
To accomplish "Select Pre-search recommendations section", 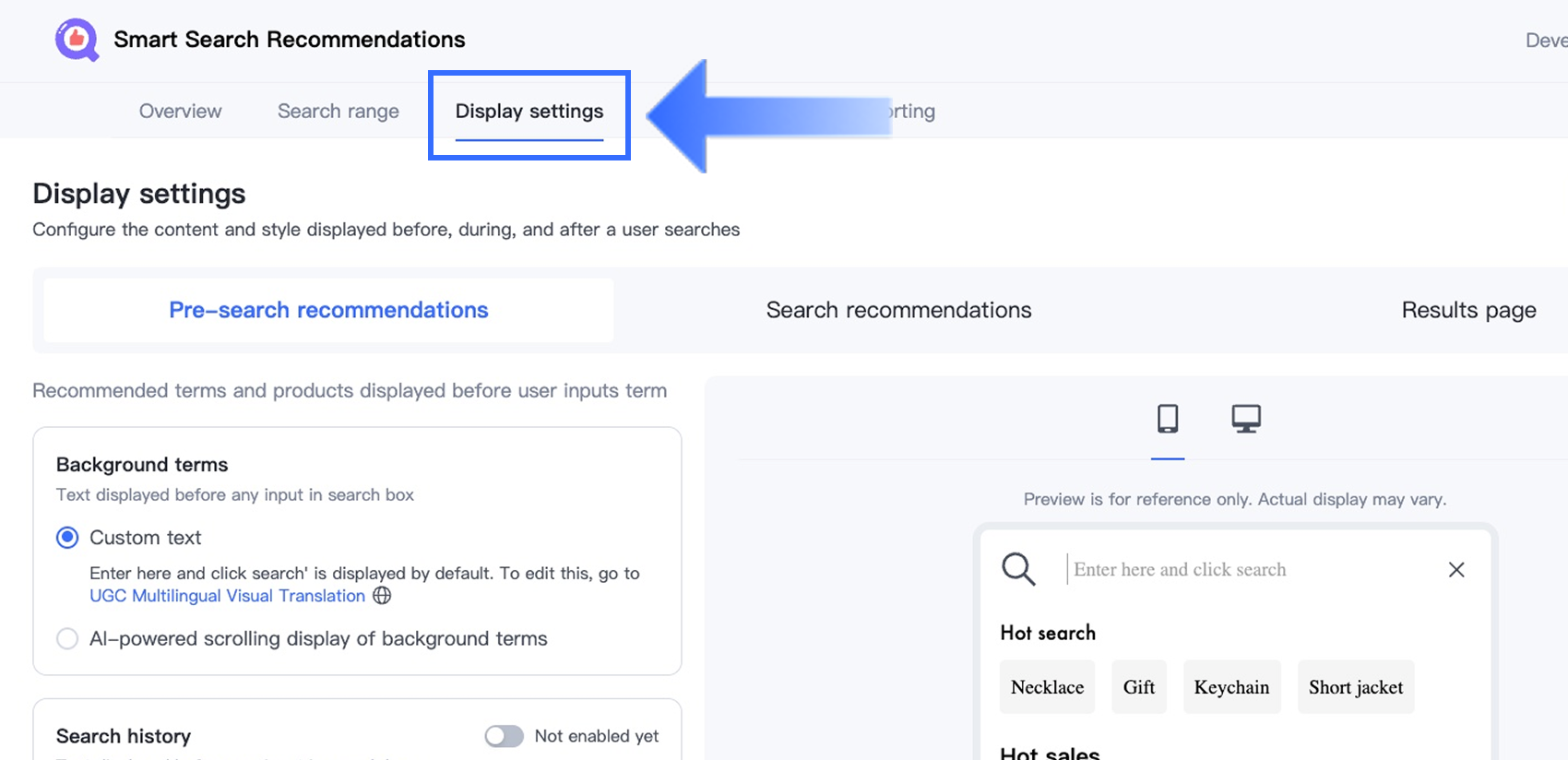I will 328,310.
